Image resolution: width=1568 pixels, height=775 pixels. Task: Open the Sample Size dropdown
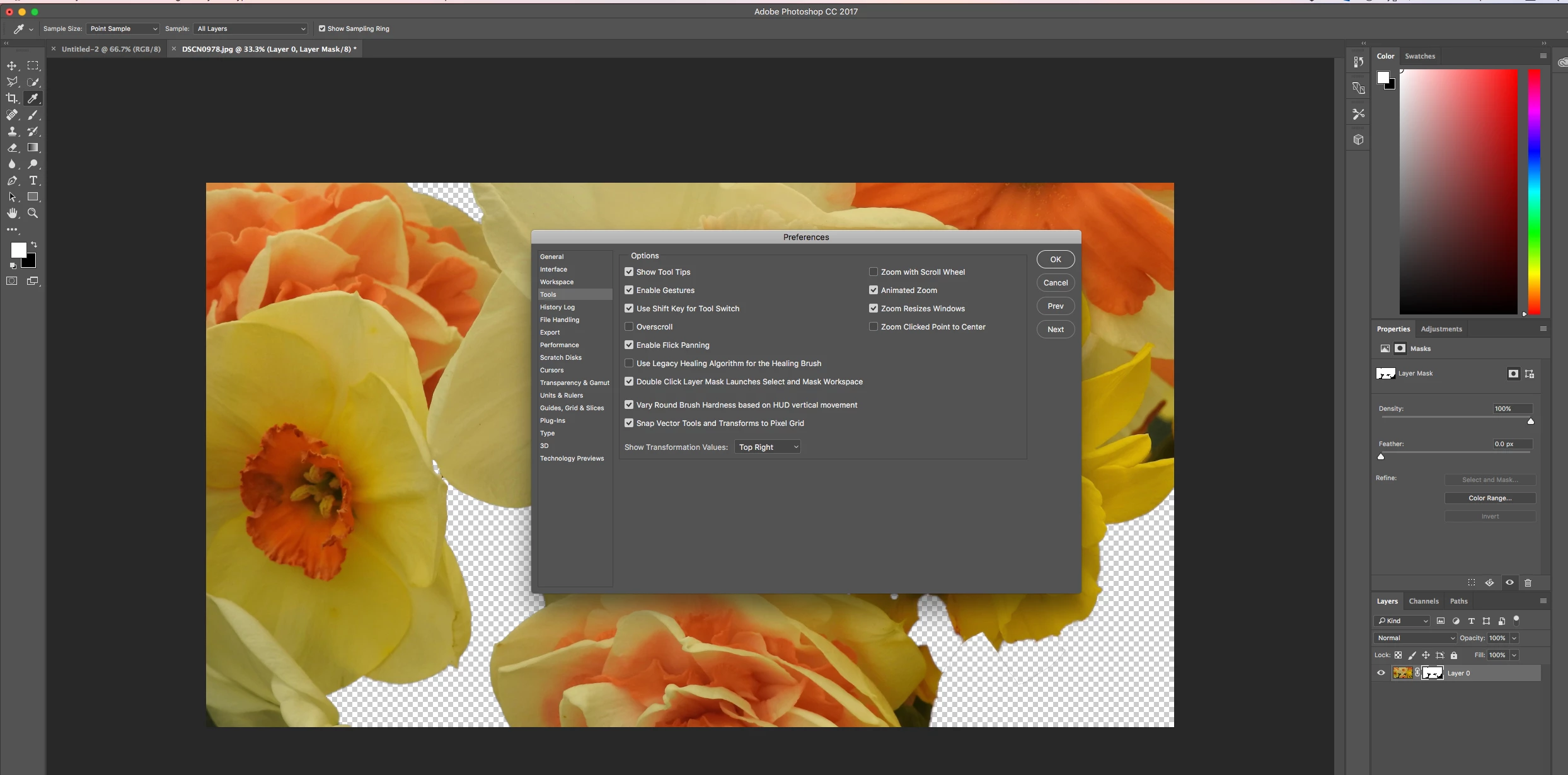point(123,29)
